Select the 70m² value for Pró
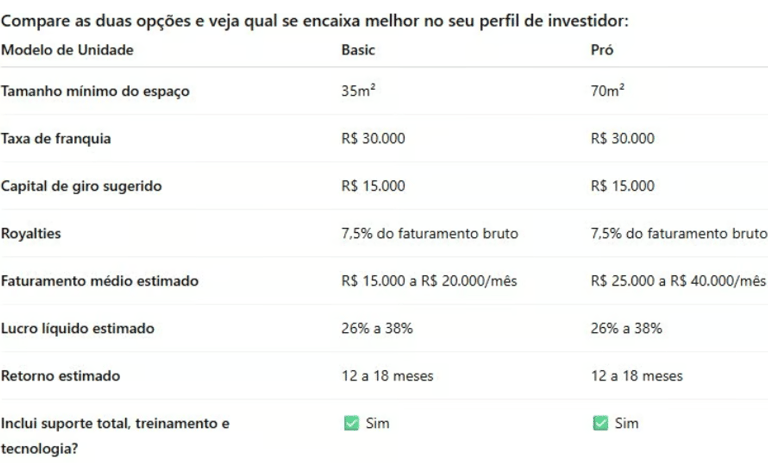The height and width of the screenshot is (466, 768). (607, 91)
